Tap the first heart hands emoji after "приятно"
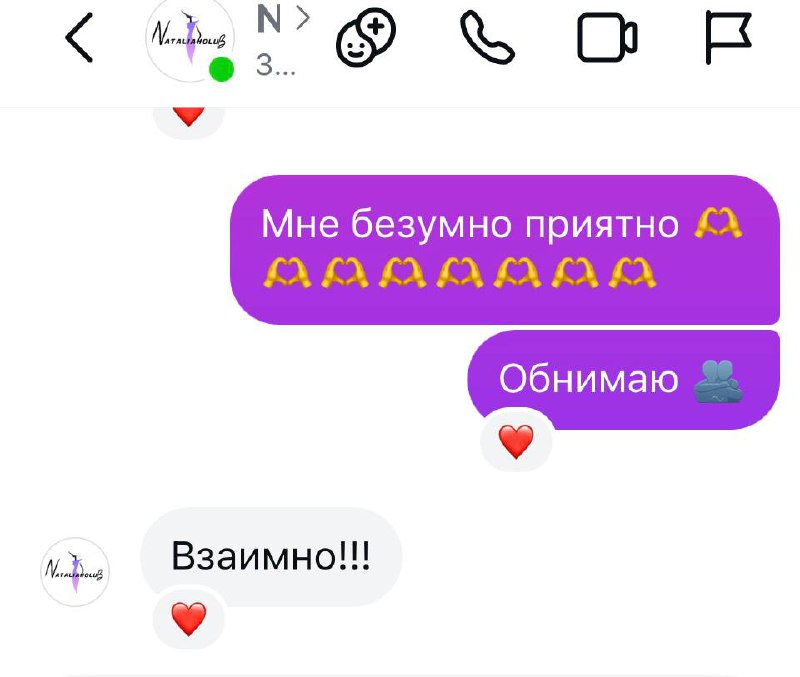800x677 pixels. (718, 223)
